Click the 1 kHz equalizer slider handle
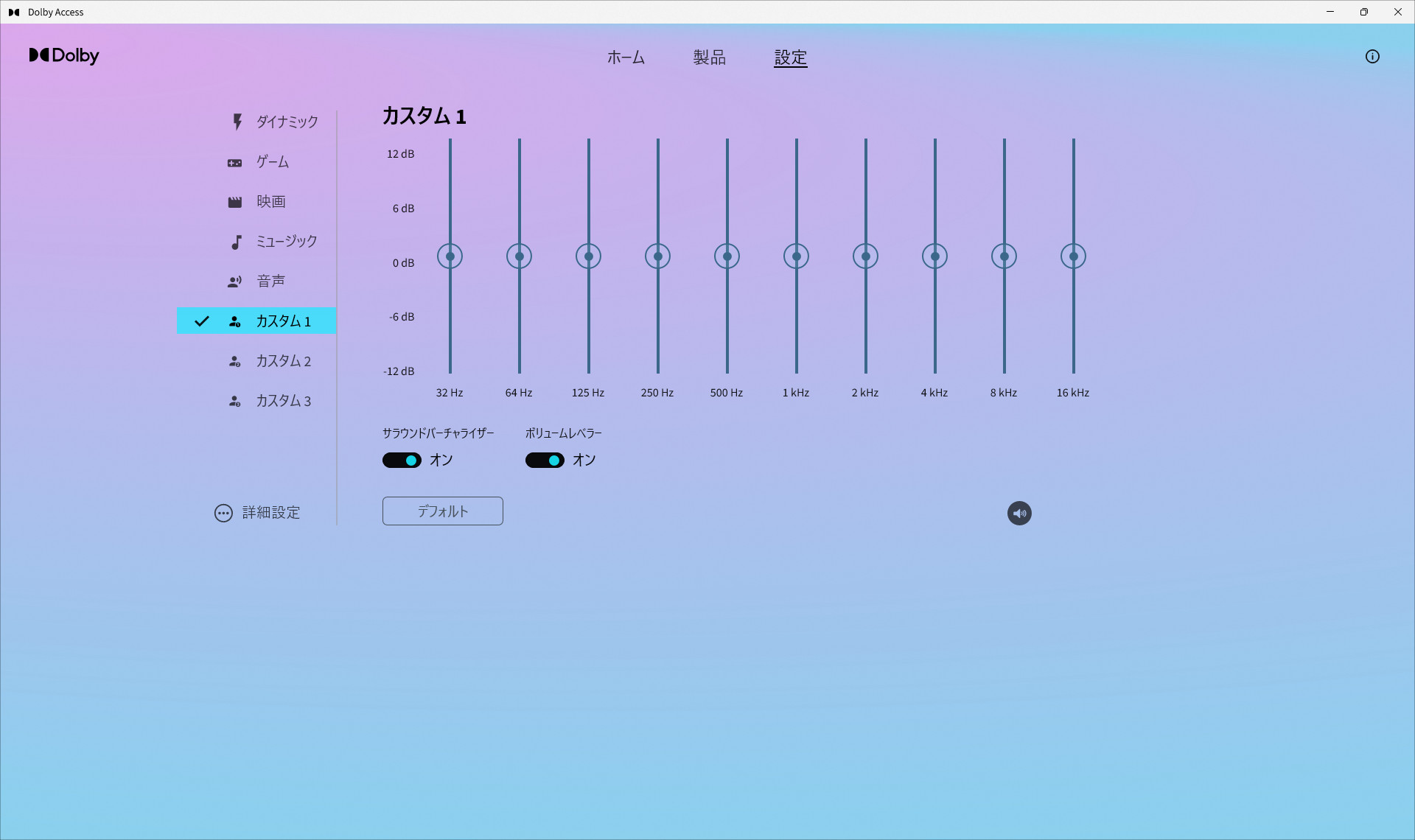 pyautogui.click(x=796, y=256)
